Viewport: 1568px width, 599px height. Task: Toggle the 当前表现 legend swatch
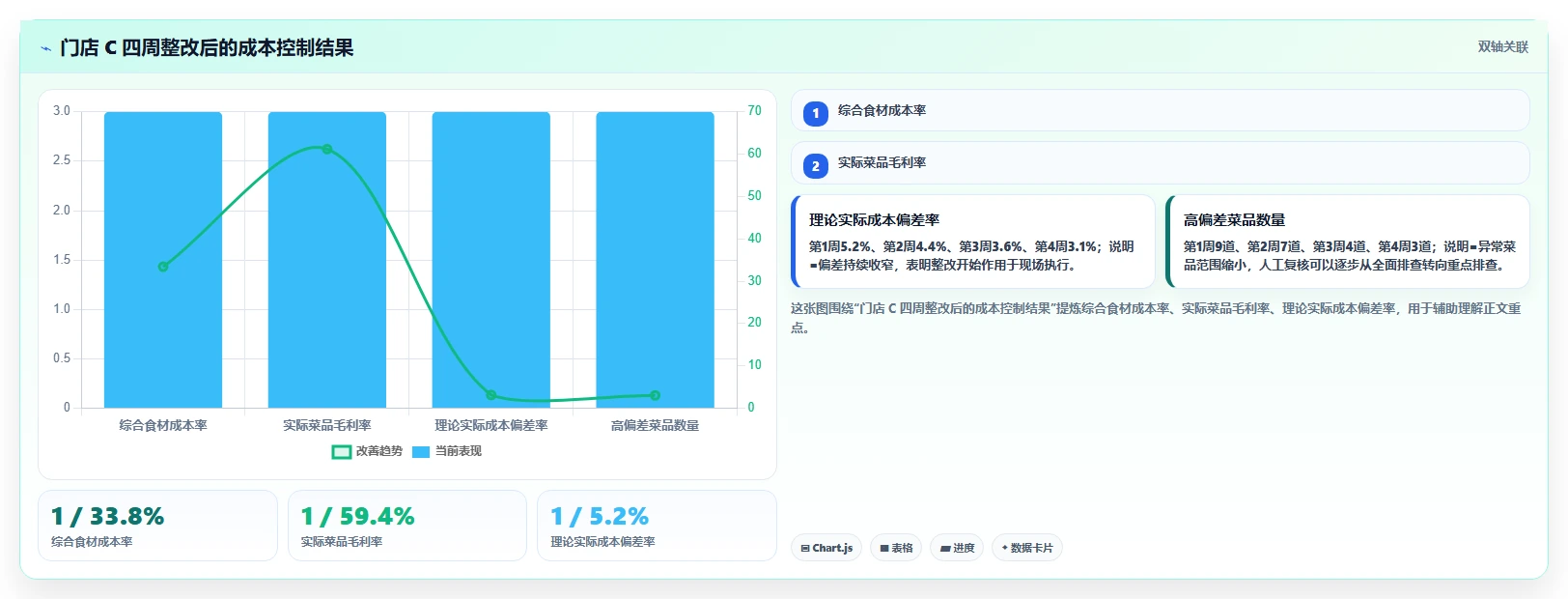tap(421, 451)
